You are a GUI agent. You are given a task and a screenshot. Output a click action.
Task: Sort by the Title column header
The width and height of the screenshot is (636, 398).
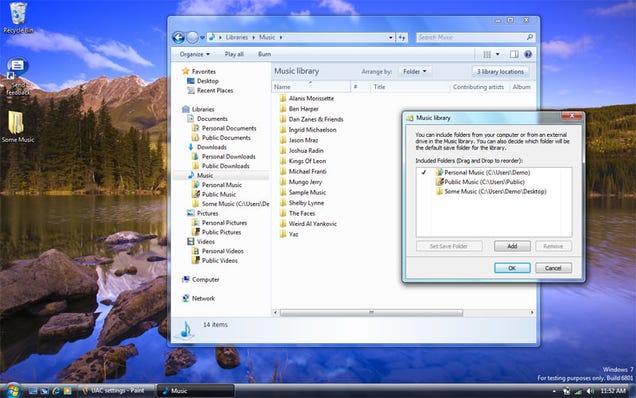[410, 87]
